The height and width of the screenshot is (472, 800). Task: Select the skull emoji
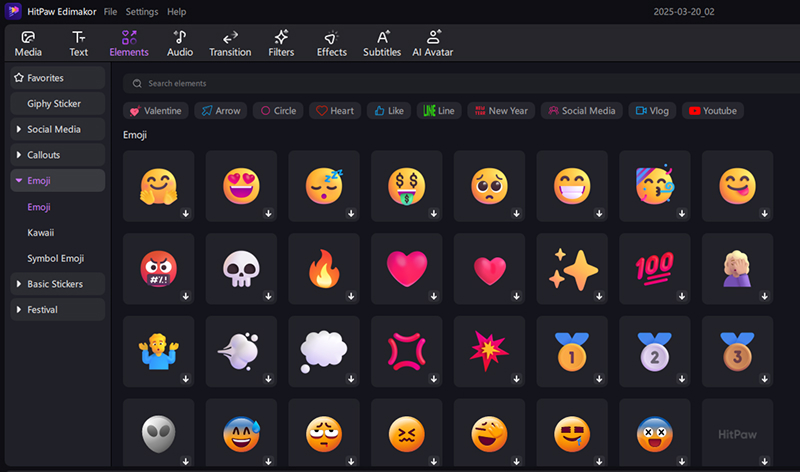point(241,268)
